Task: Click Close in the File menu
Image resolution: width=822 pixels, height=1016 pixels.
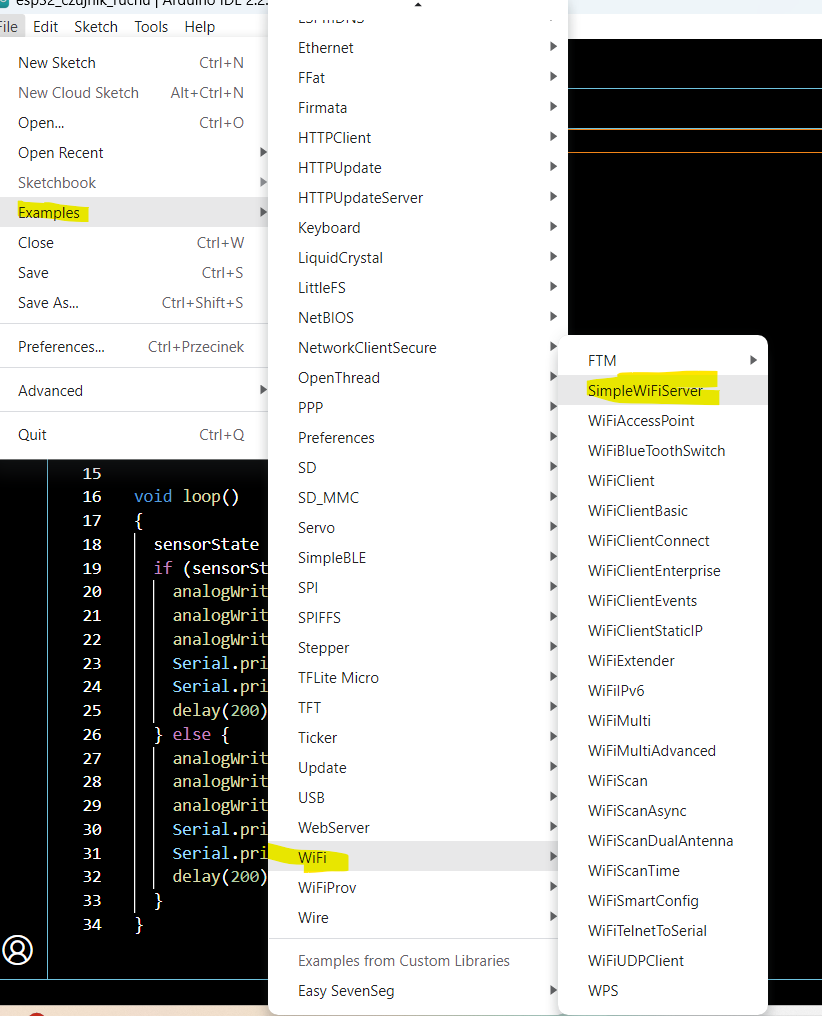Action: tap(134, 242)
